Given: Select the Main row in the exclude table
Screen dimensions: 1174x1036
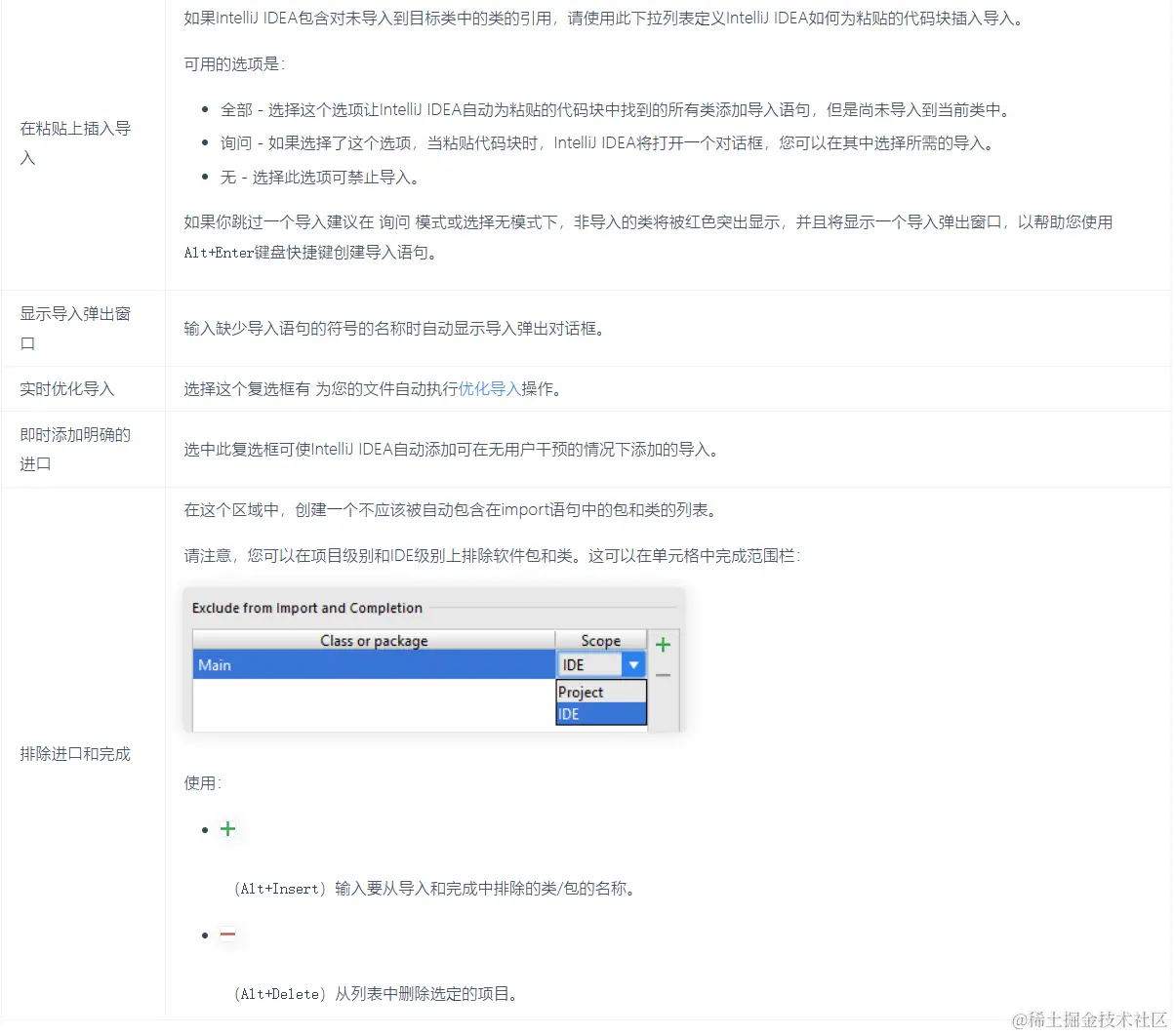Looking at the screenshot, I should click(x=374, y=665).
